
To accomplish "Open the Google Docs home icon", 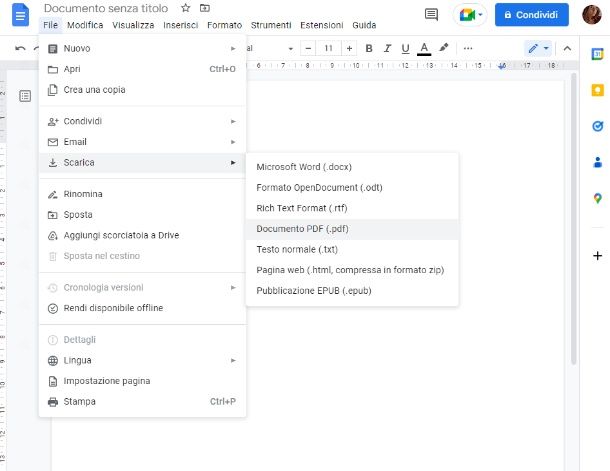I will [20, 15].
